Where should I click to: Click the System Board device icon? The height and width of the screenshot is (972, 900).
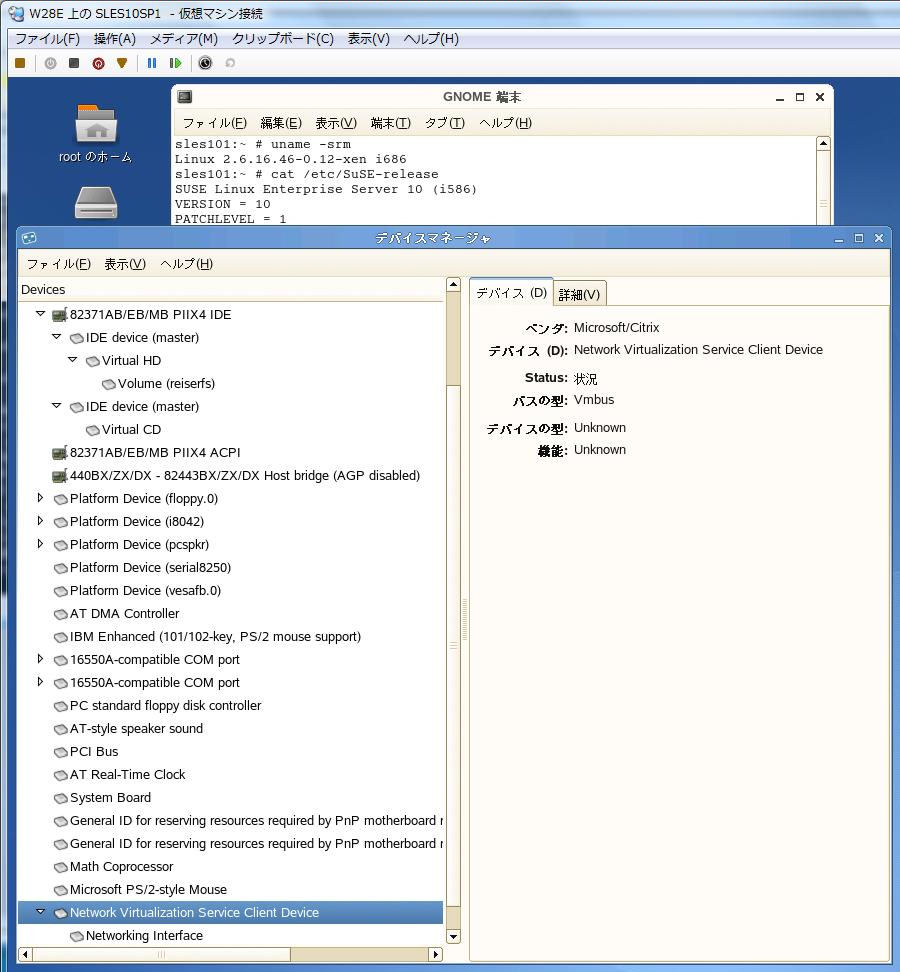point(61,798)
